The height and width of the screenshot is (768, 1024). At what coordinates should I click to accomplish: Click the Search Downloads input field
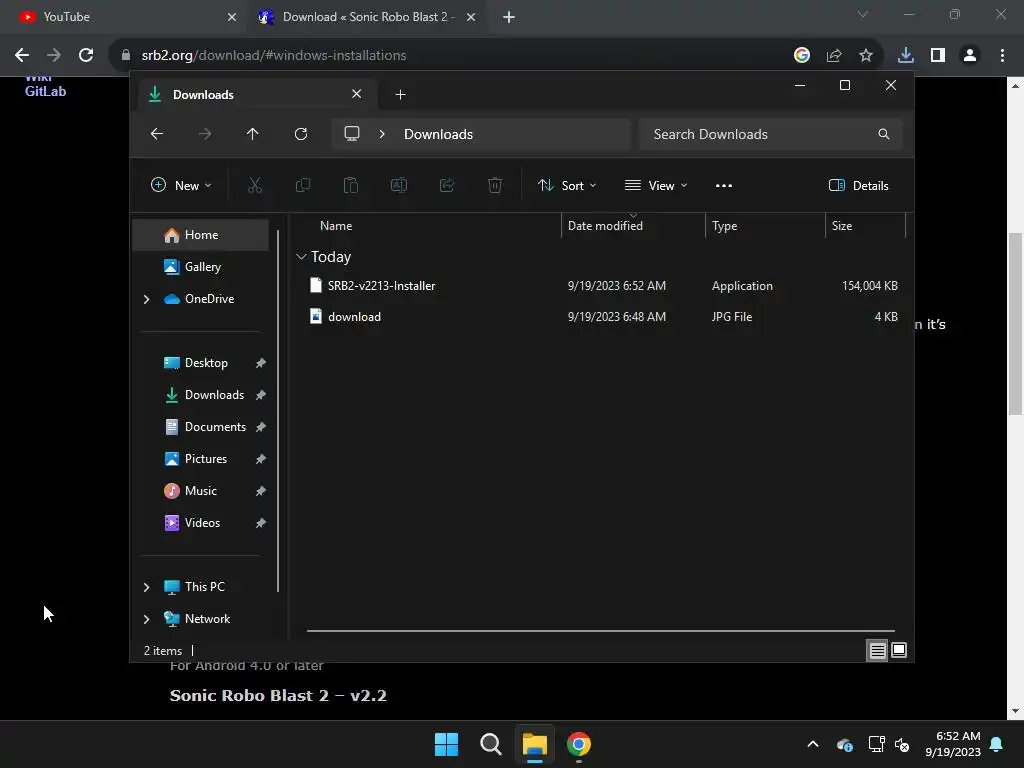tap(771, 134)
